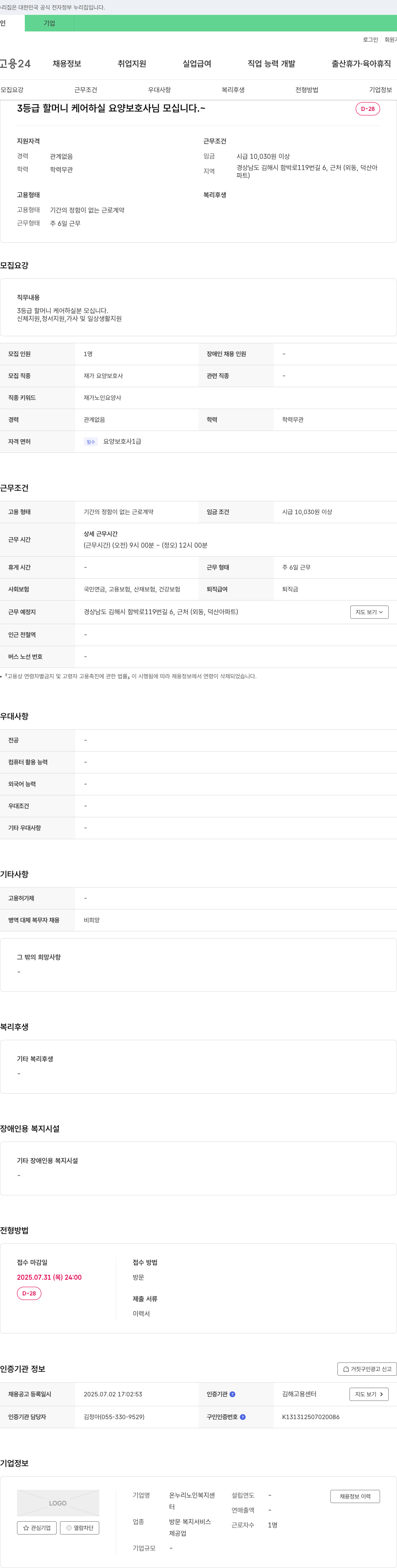Open the 취업지원 menu
The height and width of the screenshot is (1568, 397).
pyautogui.click(x=132, y=63)
